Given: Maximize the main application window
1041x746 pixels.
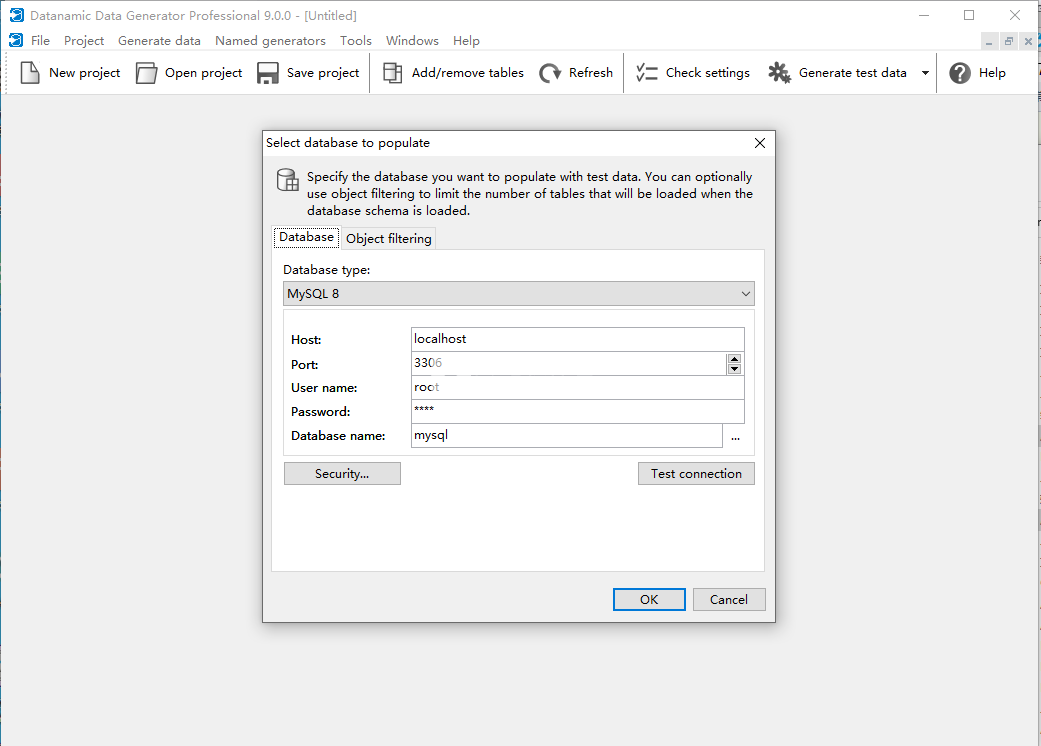Looking at the screenshot, I should (969, 15).
